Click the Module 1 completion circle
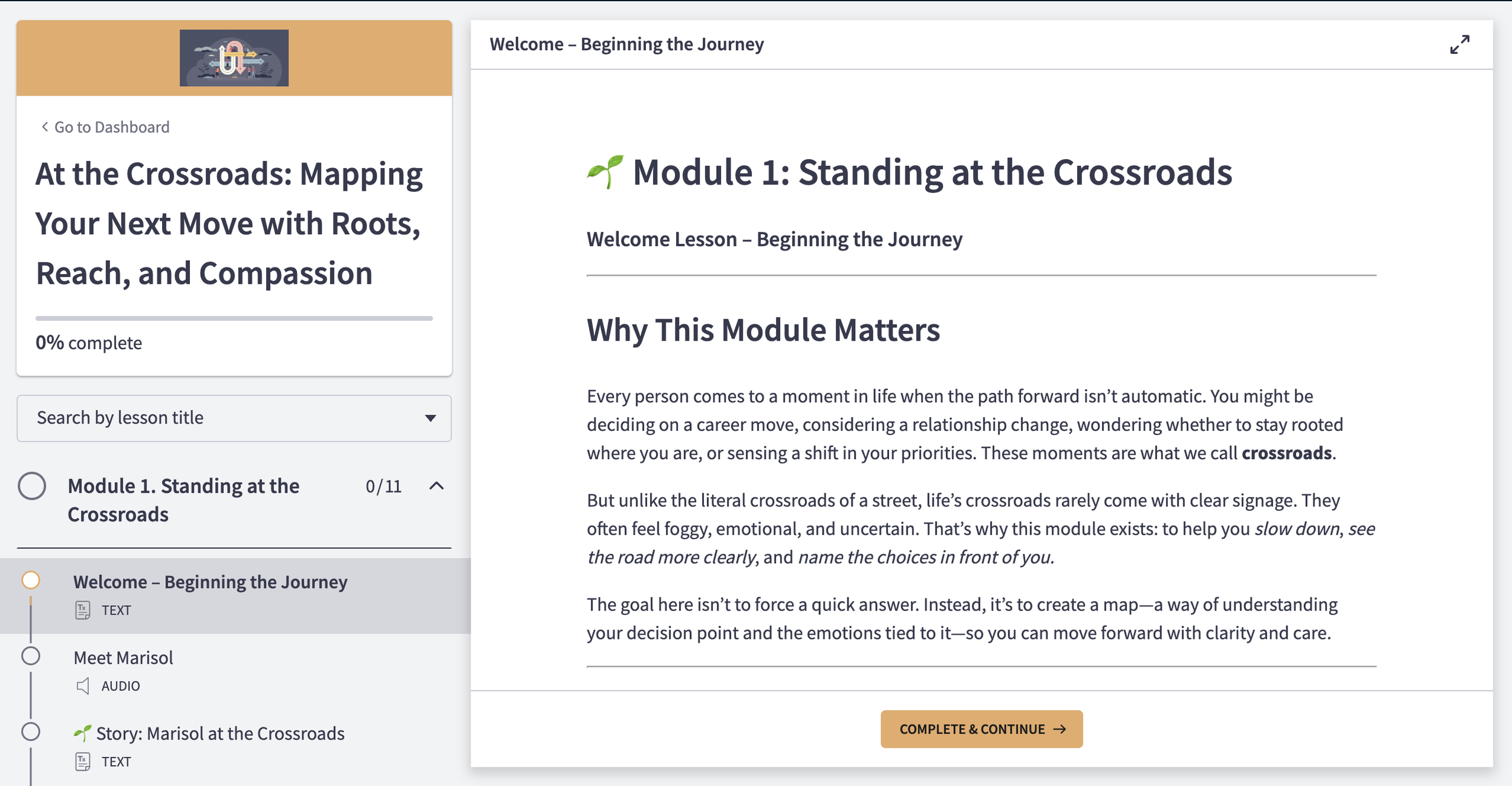 coord(32,486)
